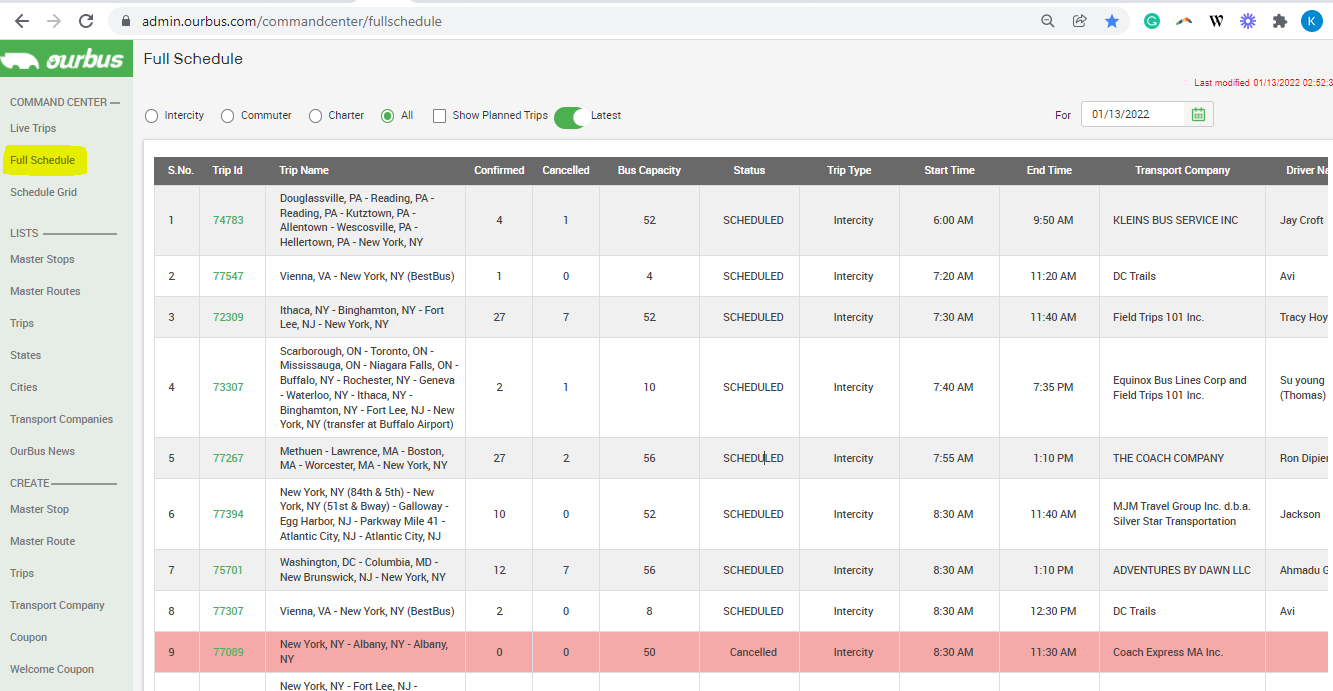This screenshot has height=691, width=1333.
Task: Open trip ID 73307
Action: click(228, 387)
